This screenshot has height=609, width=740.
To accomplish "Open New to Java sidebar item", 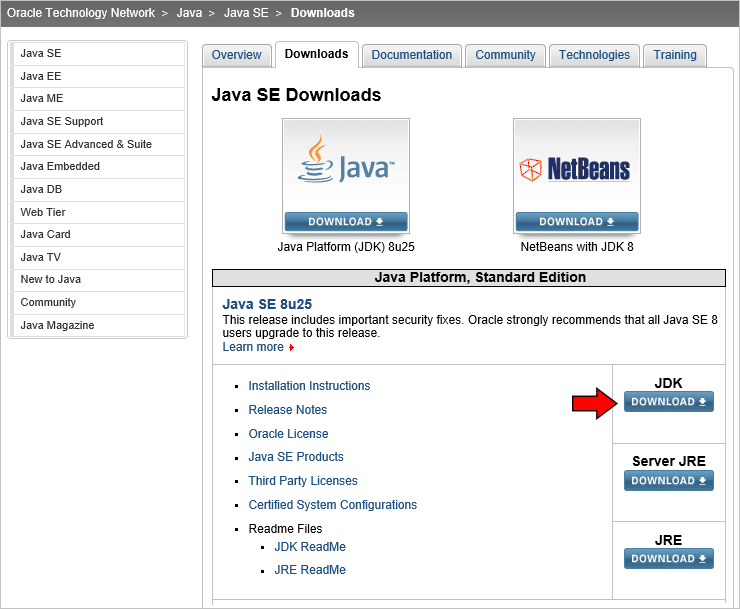I will click(x=98, y=279).
